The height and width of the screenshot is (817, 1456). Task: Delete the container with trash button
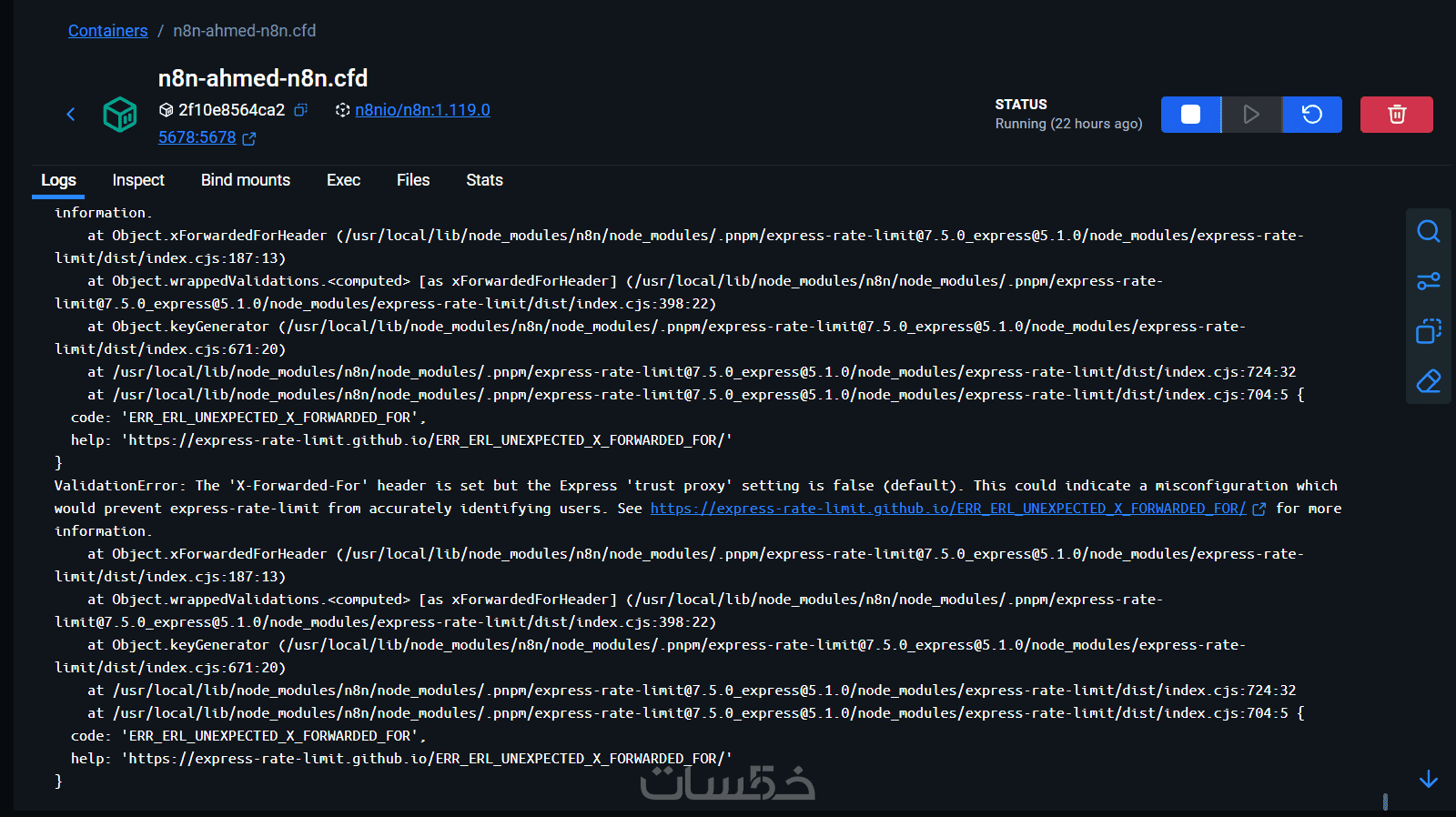(x=1397, y=115)
